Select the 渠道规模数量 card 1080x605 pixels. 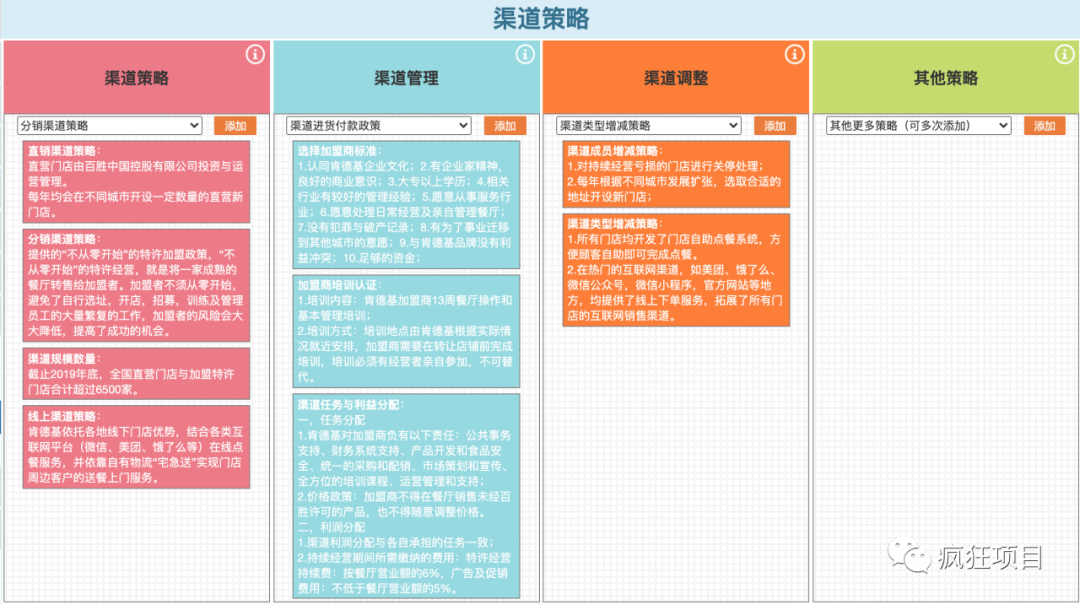click(x=136, y=373)
